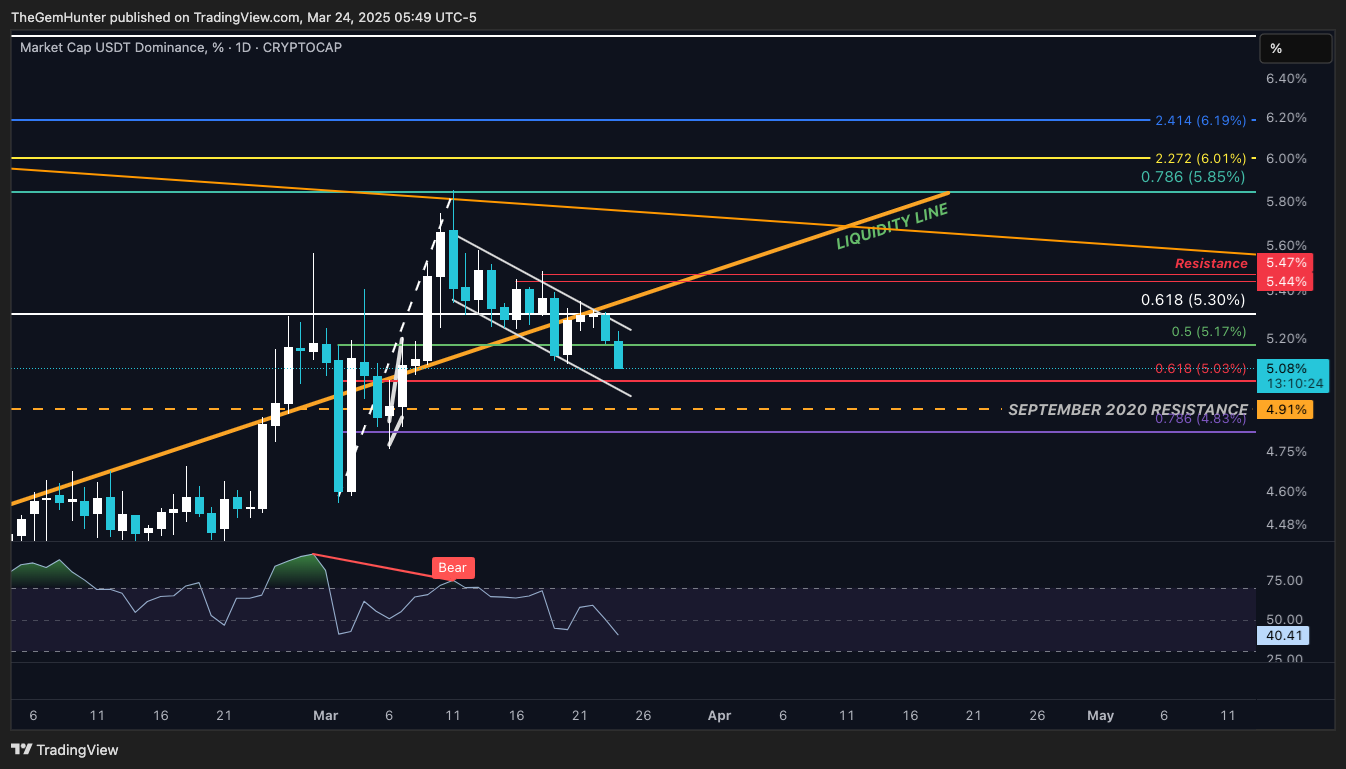1346x769 pixels.
Task: Click the red 5.44% price tag
Action: [x=1285, y=281]
